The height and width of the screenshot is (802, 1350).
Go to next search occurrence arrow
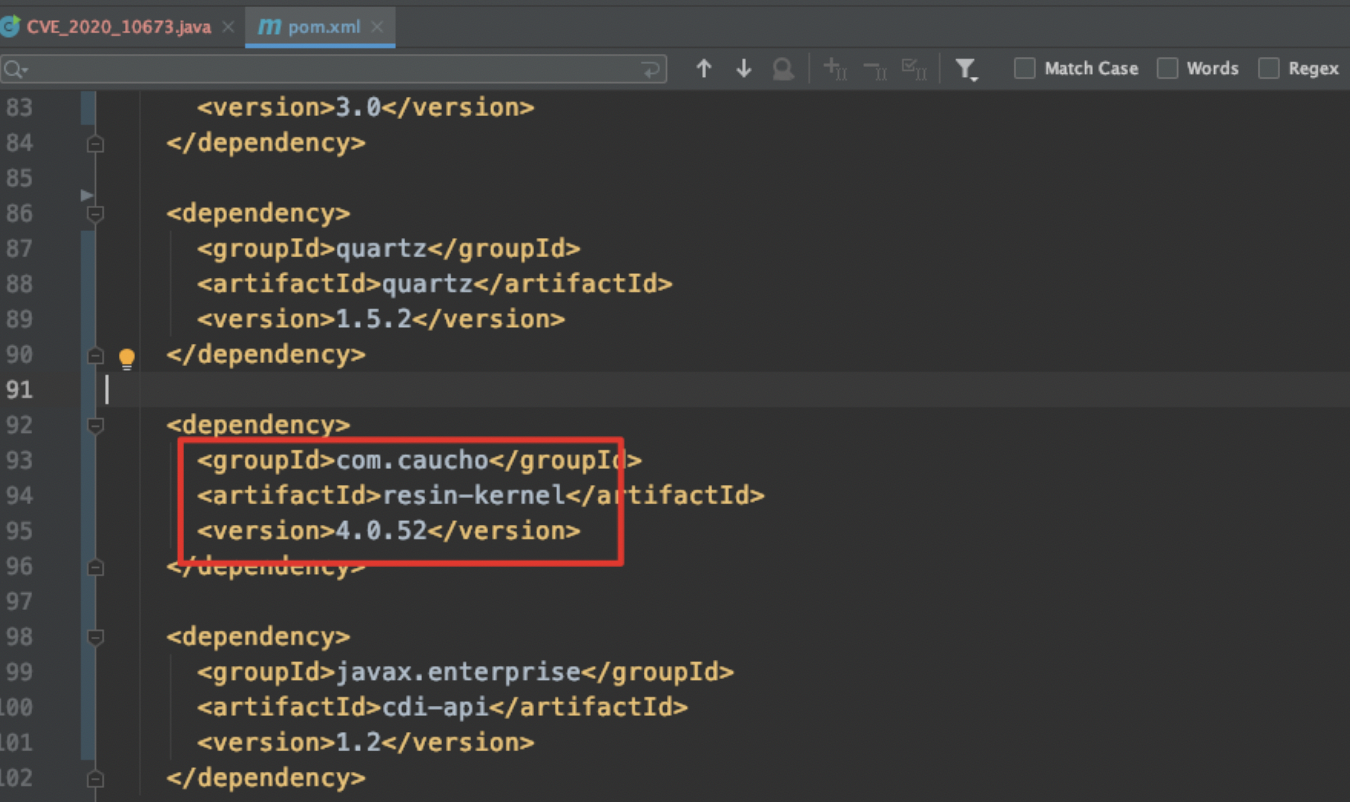743,68
